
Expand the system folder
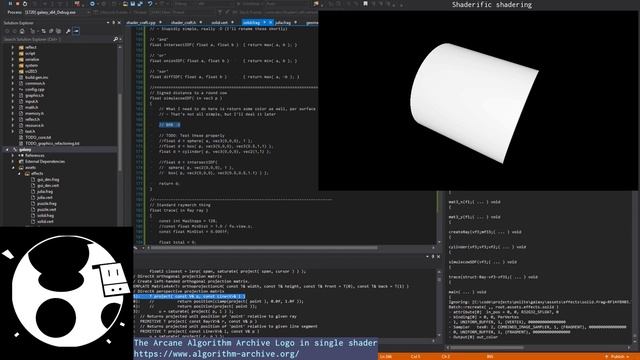[x=13, y=65]
